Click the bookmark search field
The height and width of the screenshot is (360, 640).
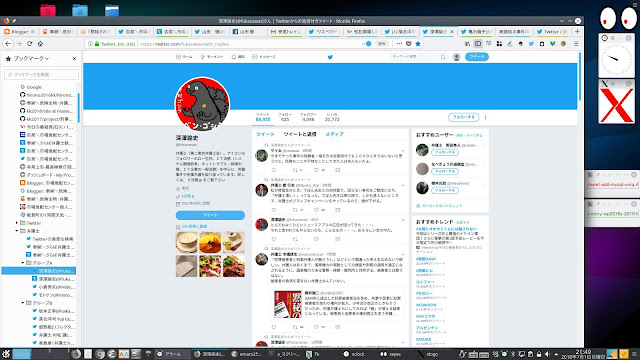41,75
